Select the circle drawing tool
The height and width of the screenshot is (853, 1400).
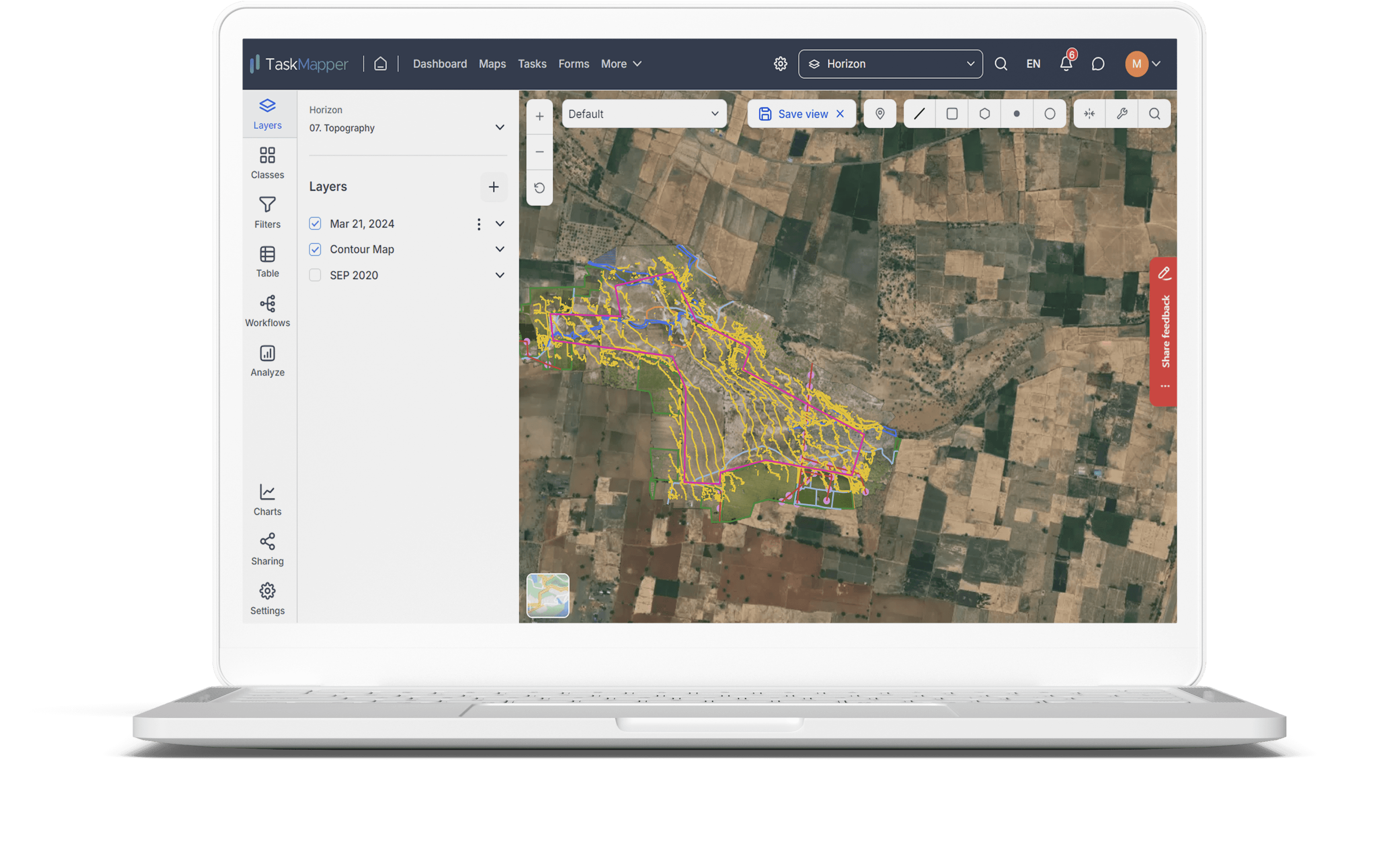coord(1049,114)
